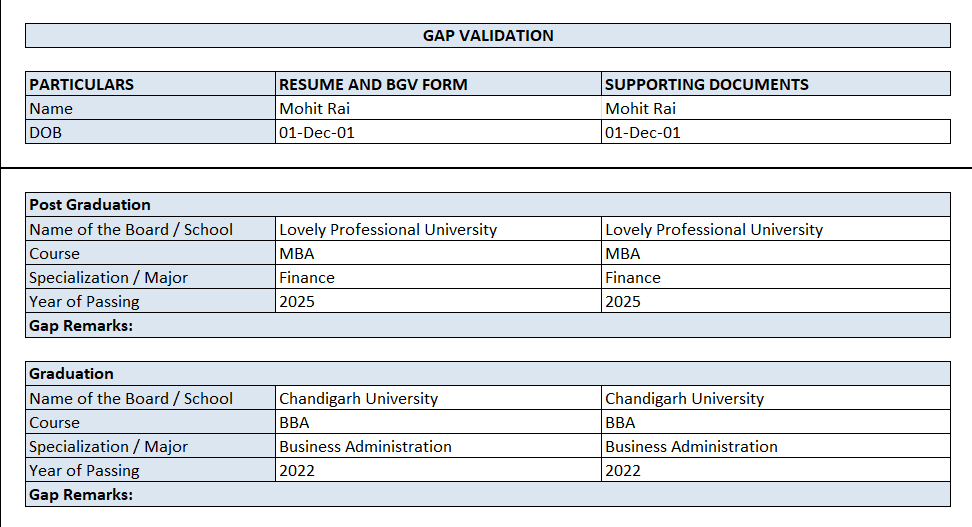Click MBA cell in Supporting Documents column

(775, 254)
